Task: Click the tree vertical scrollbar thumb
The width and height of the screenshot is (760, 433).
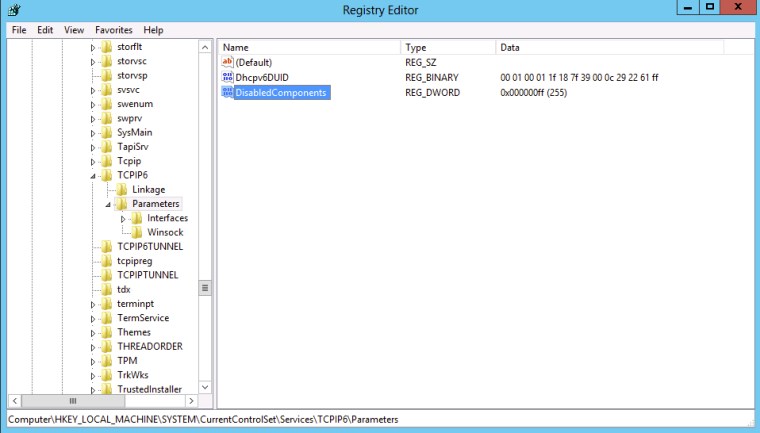Action: pyautogui.click(x=205, y=288)
